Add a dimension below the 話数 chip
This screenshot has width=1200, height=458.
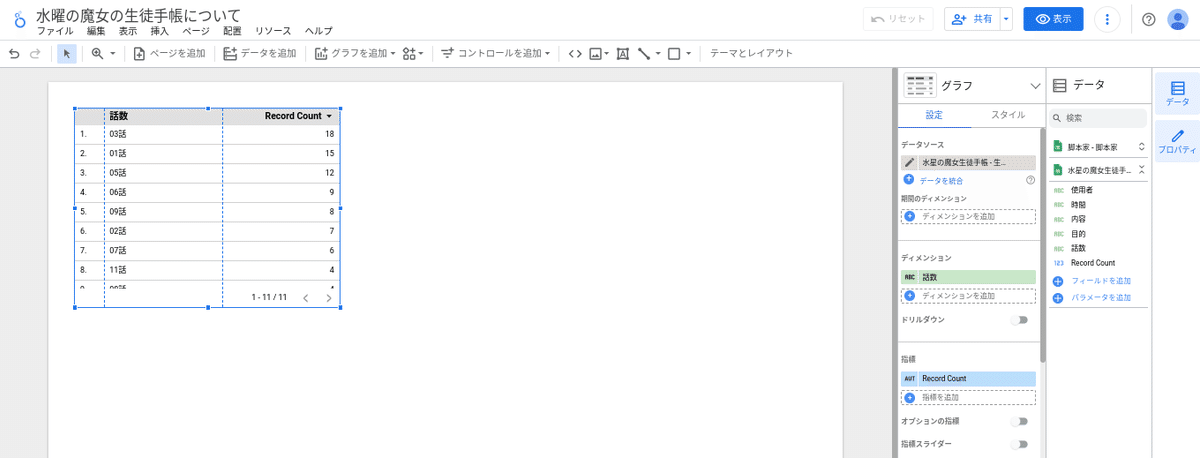(x=968, y=296)
